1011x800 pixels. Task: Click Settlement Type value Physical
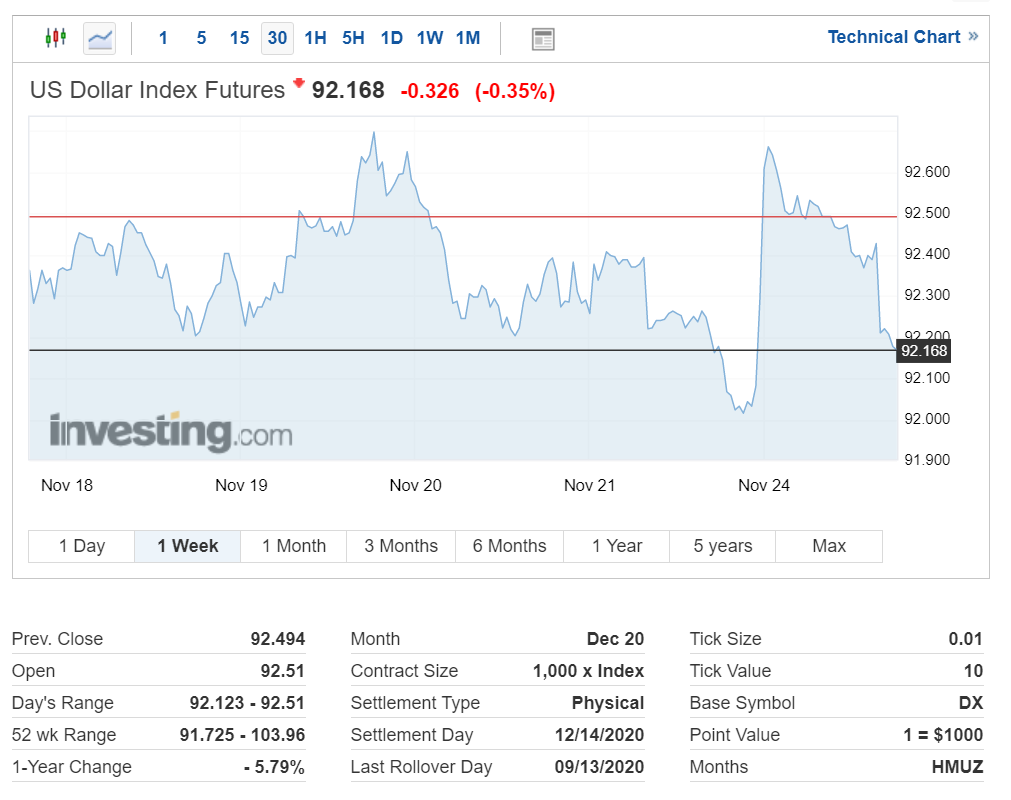click(608, 703)
